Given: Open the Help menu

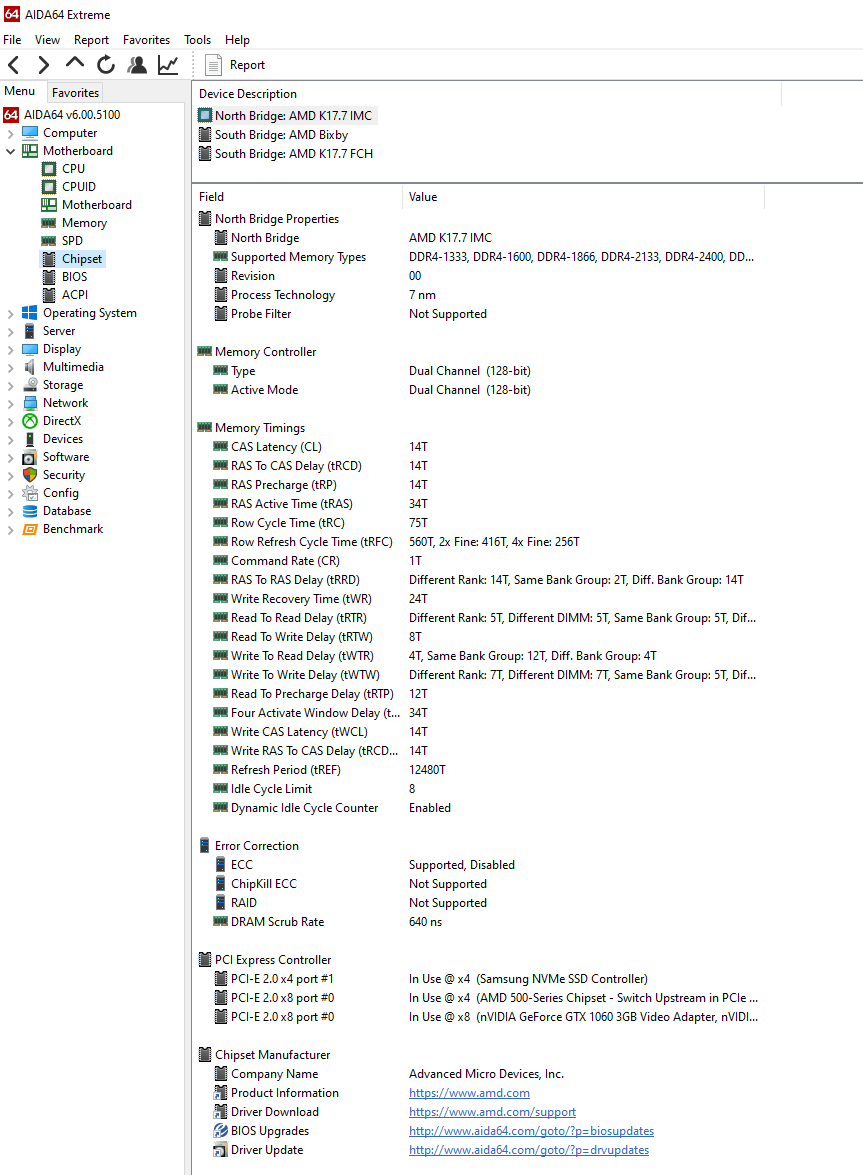Looking at the screenshot, I should [237, 40].
